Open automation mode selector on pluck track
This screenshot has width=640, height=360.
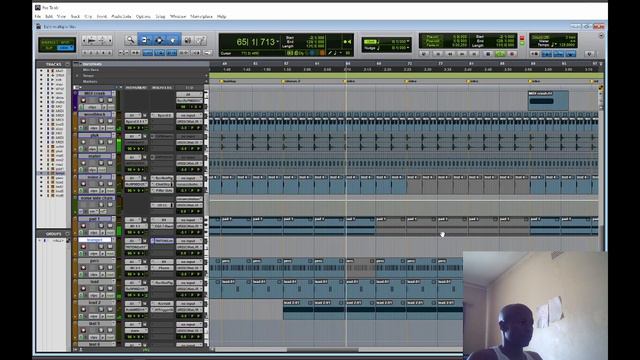103,149
